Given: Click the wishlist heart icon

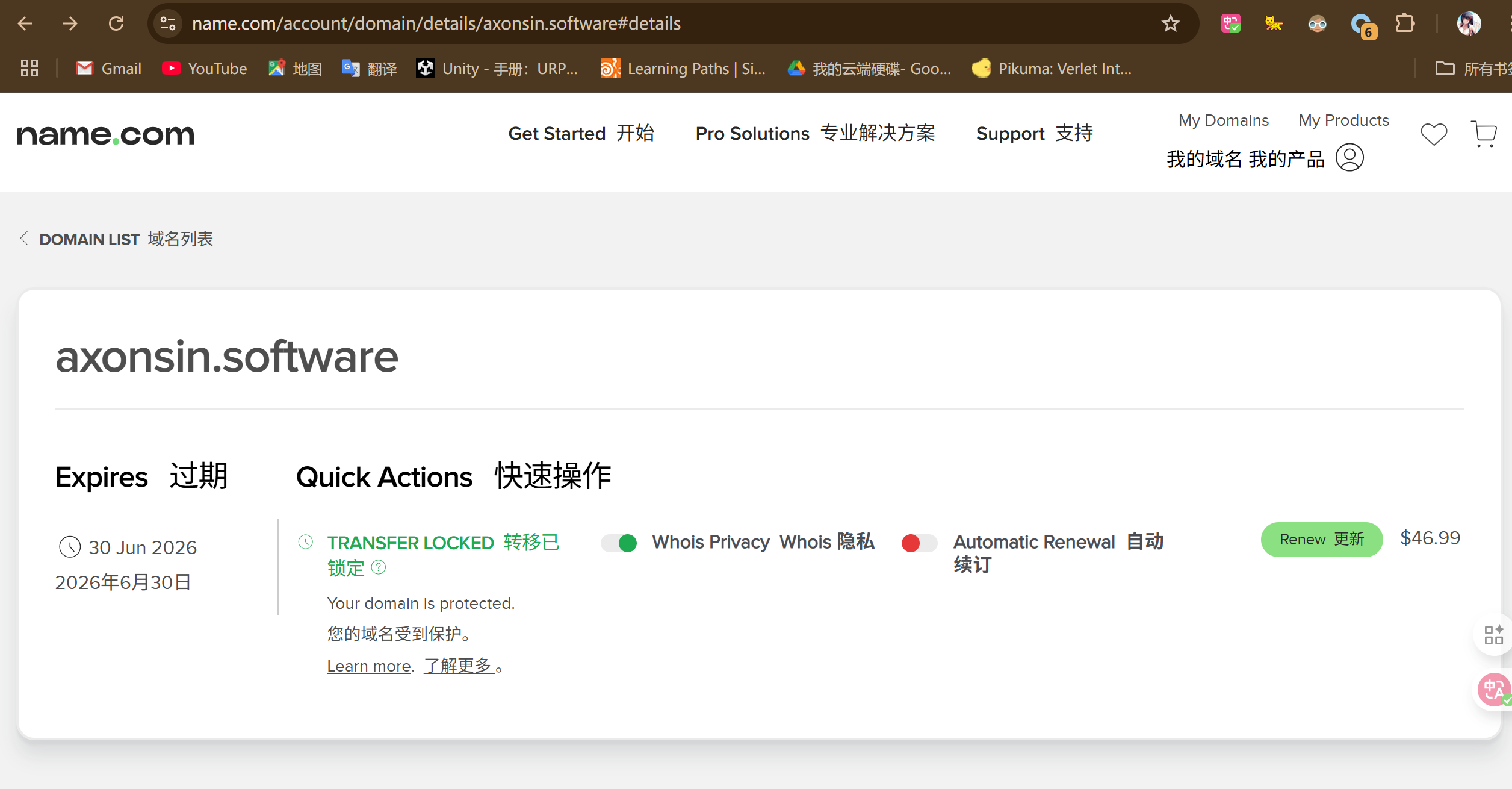Looking at the screenshot, I should tap(1433, 134).
